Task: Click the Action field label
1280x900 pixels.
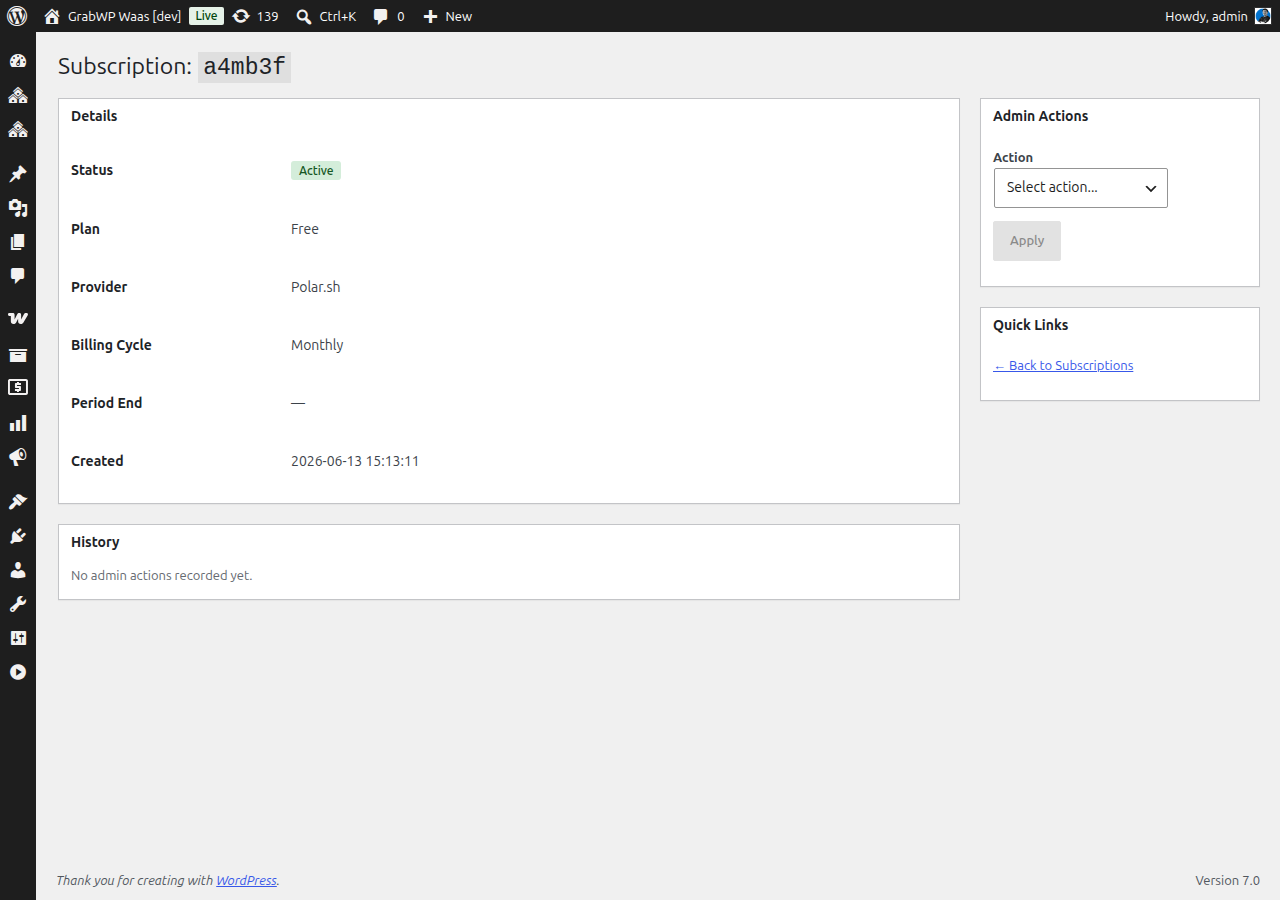Action: point(1013,158)
